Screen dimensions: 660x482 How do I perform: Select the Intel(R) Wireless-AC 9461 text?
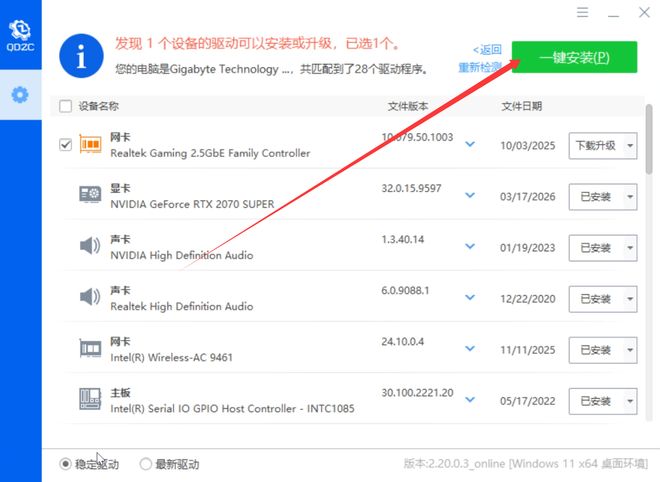pyautogui.click(x=171, y=358)
